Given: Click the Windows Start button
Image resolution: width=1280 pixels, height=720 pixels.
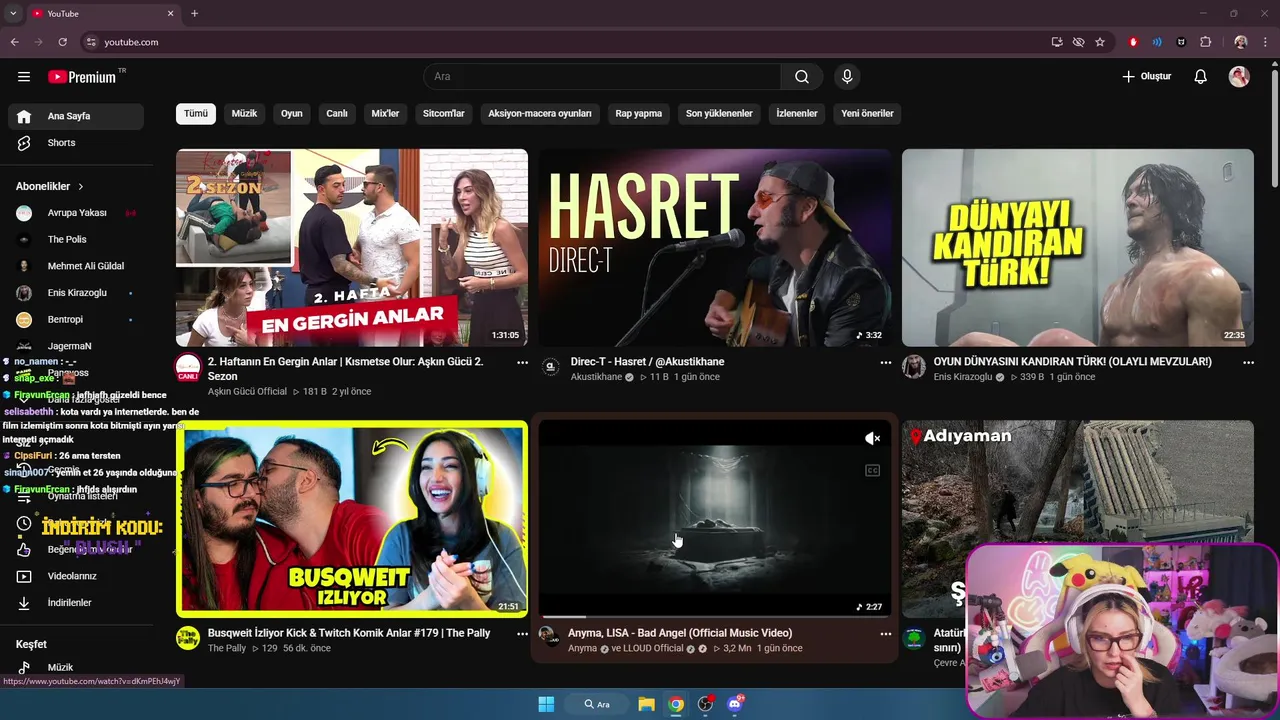Looking at the screenshot, I should [x=546, y=704].
